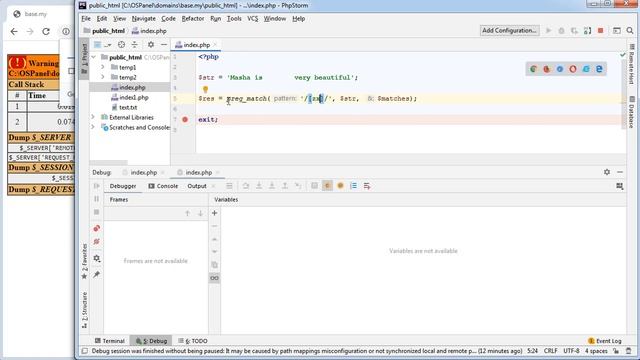Collapse the public_html project root

(x=94, y=57)
